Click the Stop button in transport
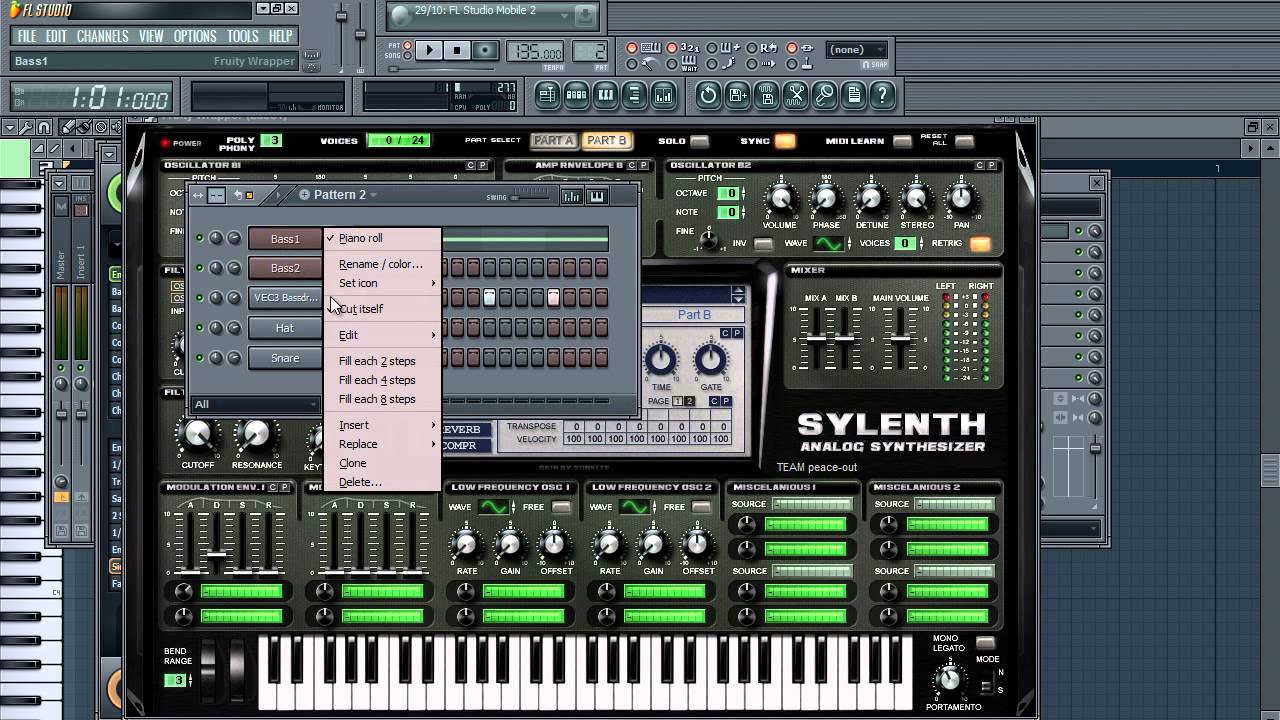Viewport: 1280px width, 720px height. pos(457,50)
